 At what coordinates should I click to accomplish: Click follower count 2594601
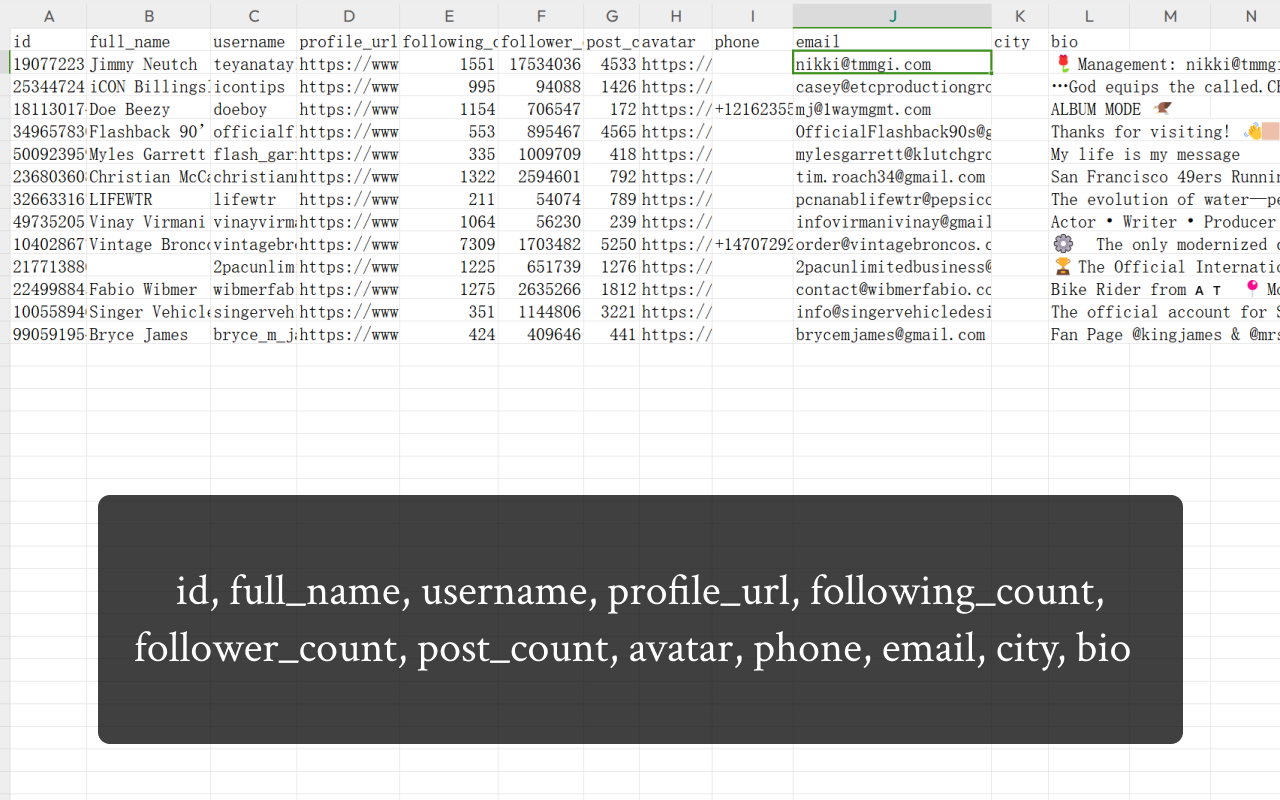(x=541, y=177)
